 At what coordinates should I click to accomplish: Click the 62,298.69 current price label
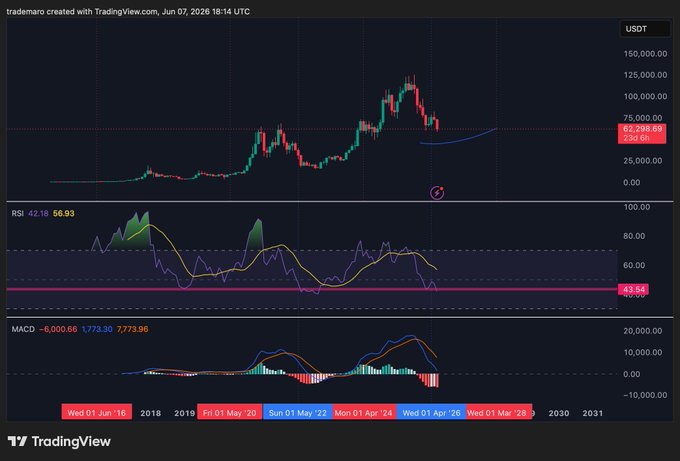(642, 134)
